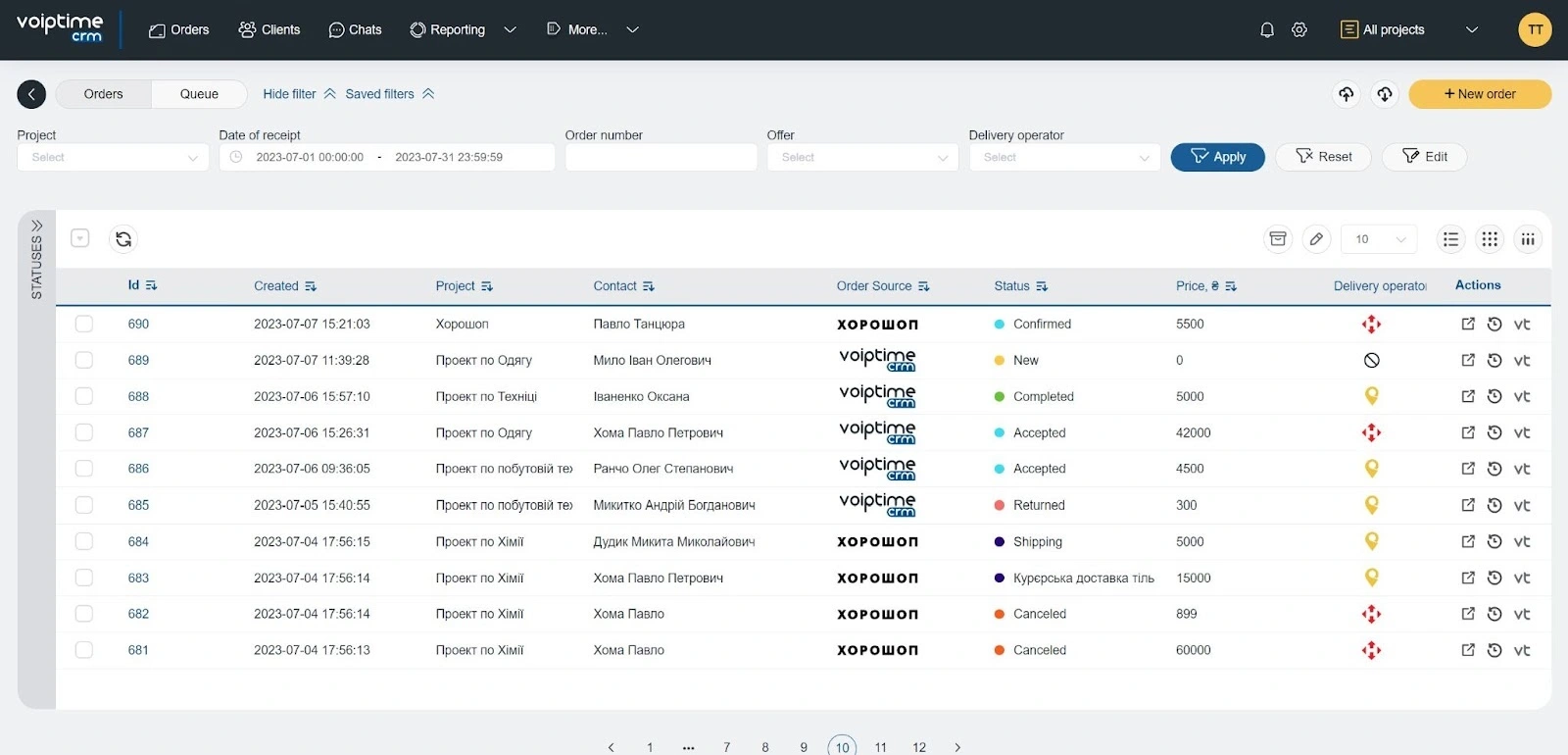Open Clients in top navigation
This screenshot has height=755, width=1568.
coord(269,30)
